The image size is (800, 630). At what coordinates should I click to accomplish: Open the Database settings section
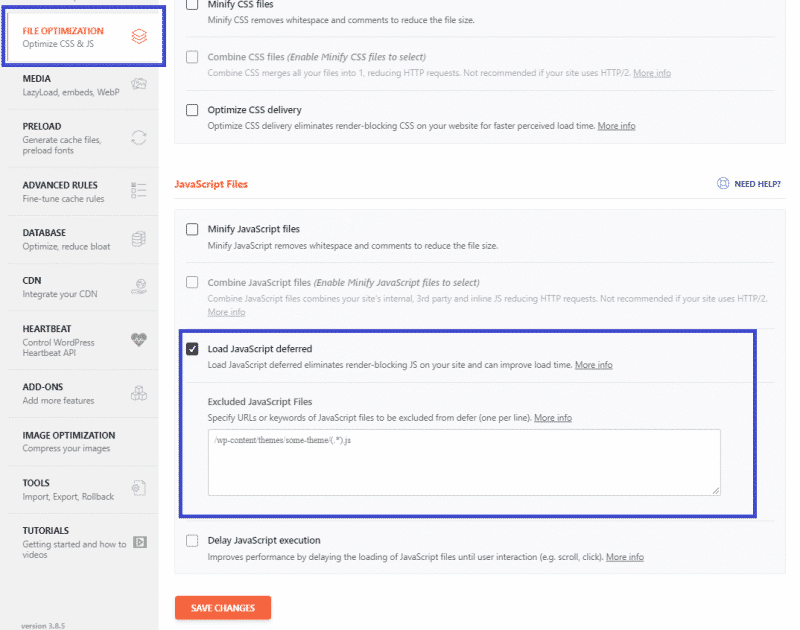coord(70,240)
